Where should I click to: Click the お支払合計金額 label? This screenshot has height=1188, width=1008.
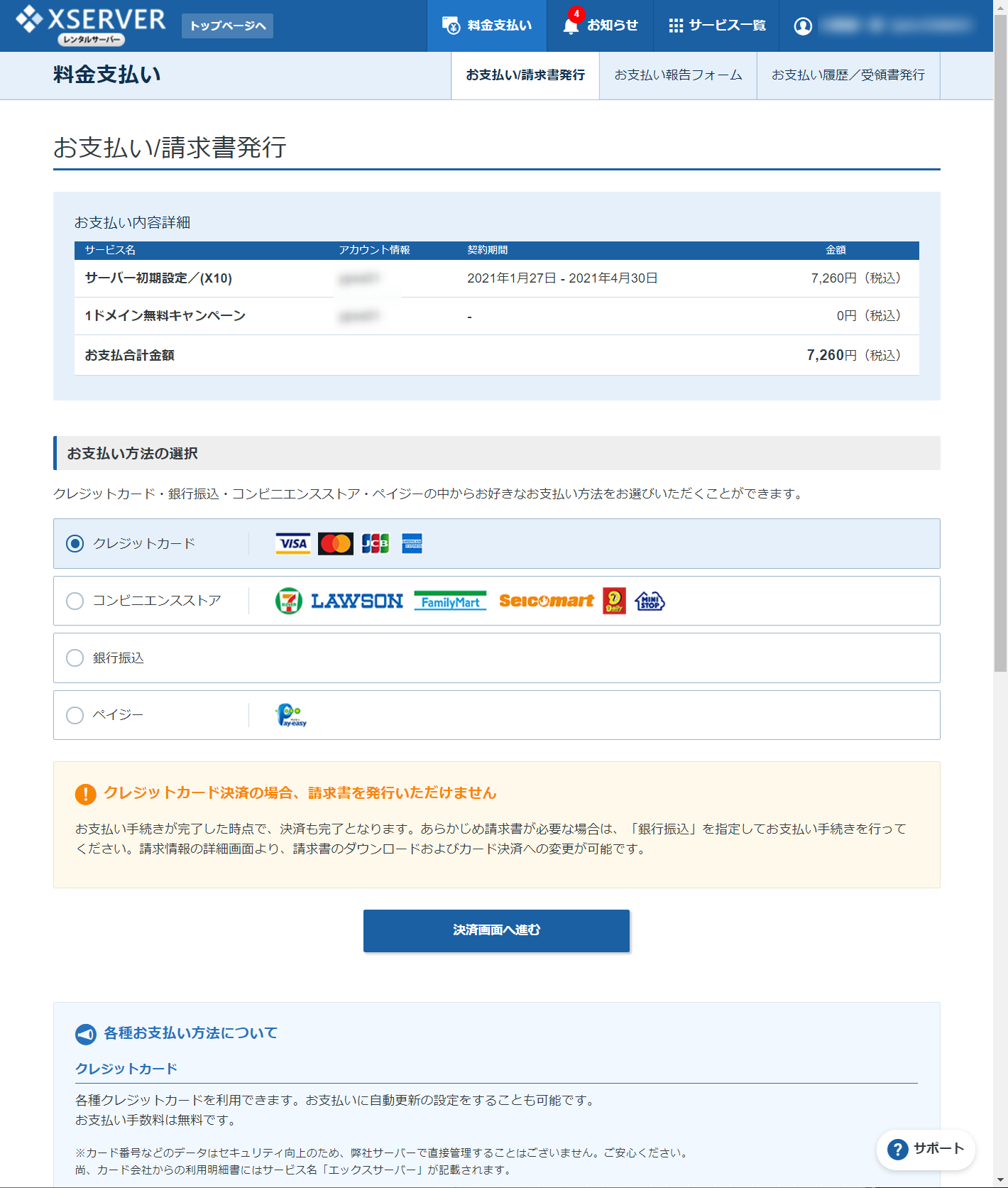[129, 355]
